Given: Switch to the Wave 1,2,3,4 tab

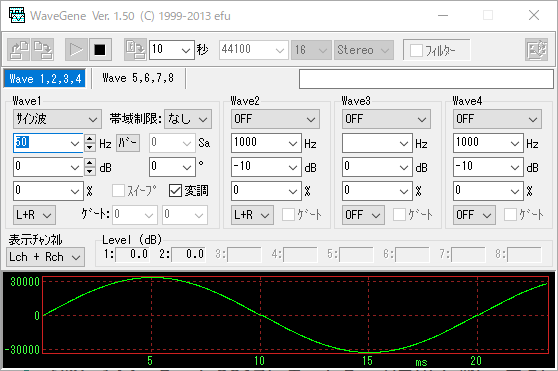Looking at the screenshot, I should [x=45, y=78].
